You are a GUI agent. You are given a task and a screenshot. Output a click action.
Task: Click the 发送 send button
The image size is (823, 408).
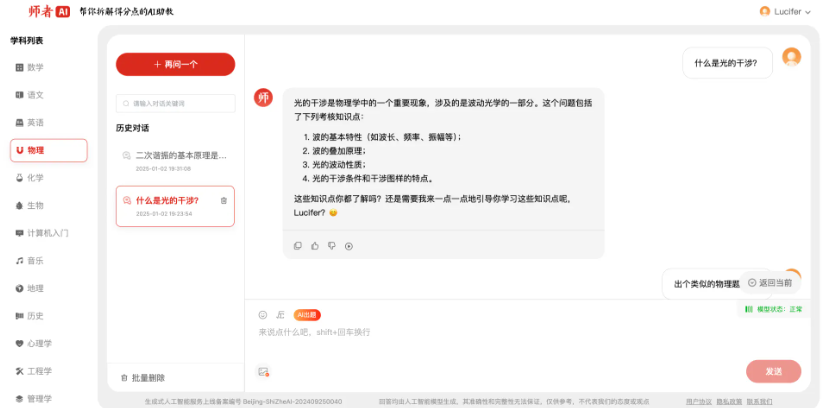coord(774,372)
